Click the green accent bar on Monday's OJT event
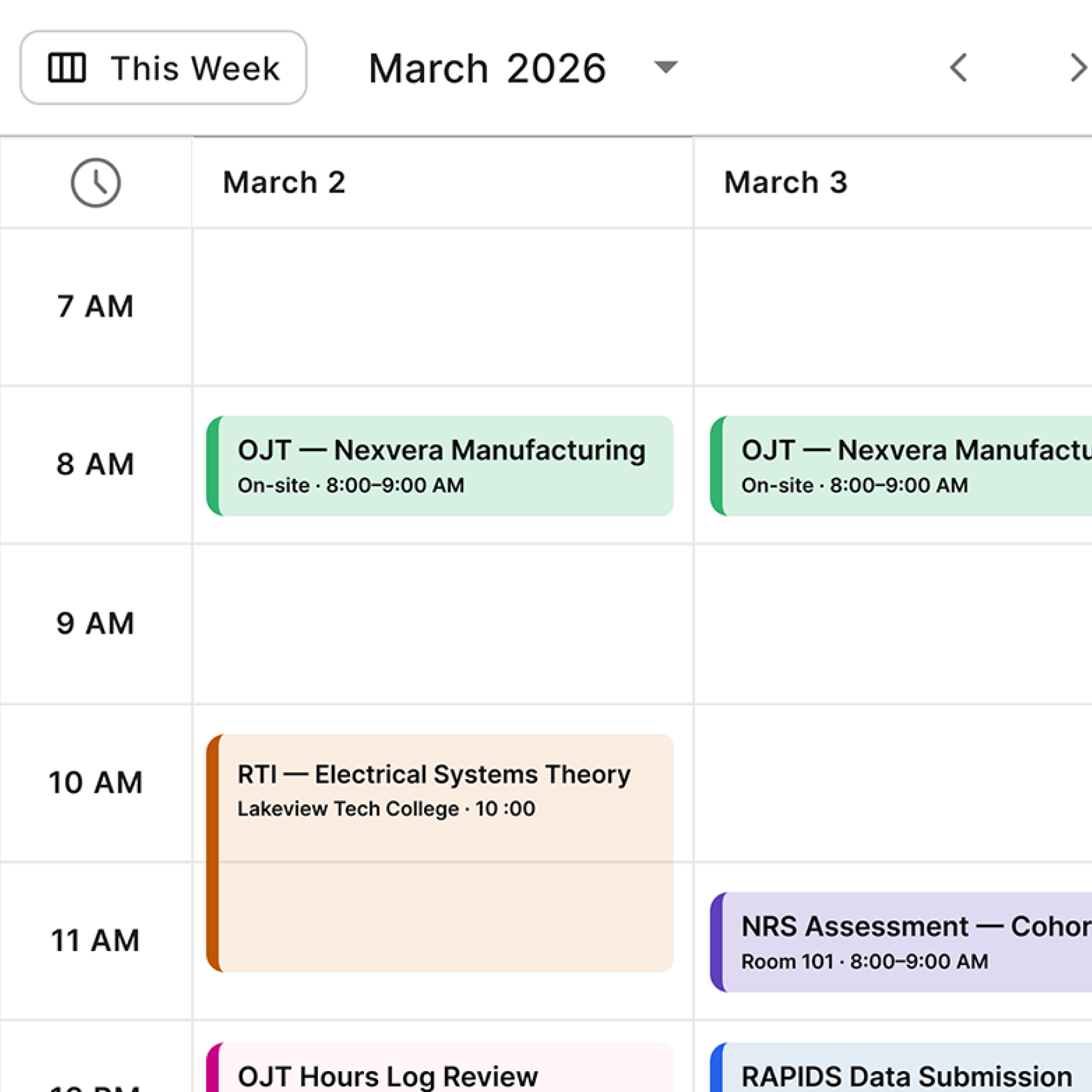Viewport: 1092px width, 1092px height. click(x=215, y=466)
